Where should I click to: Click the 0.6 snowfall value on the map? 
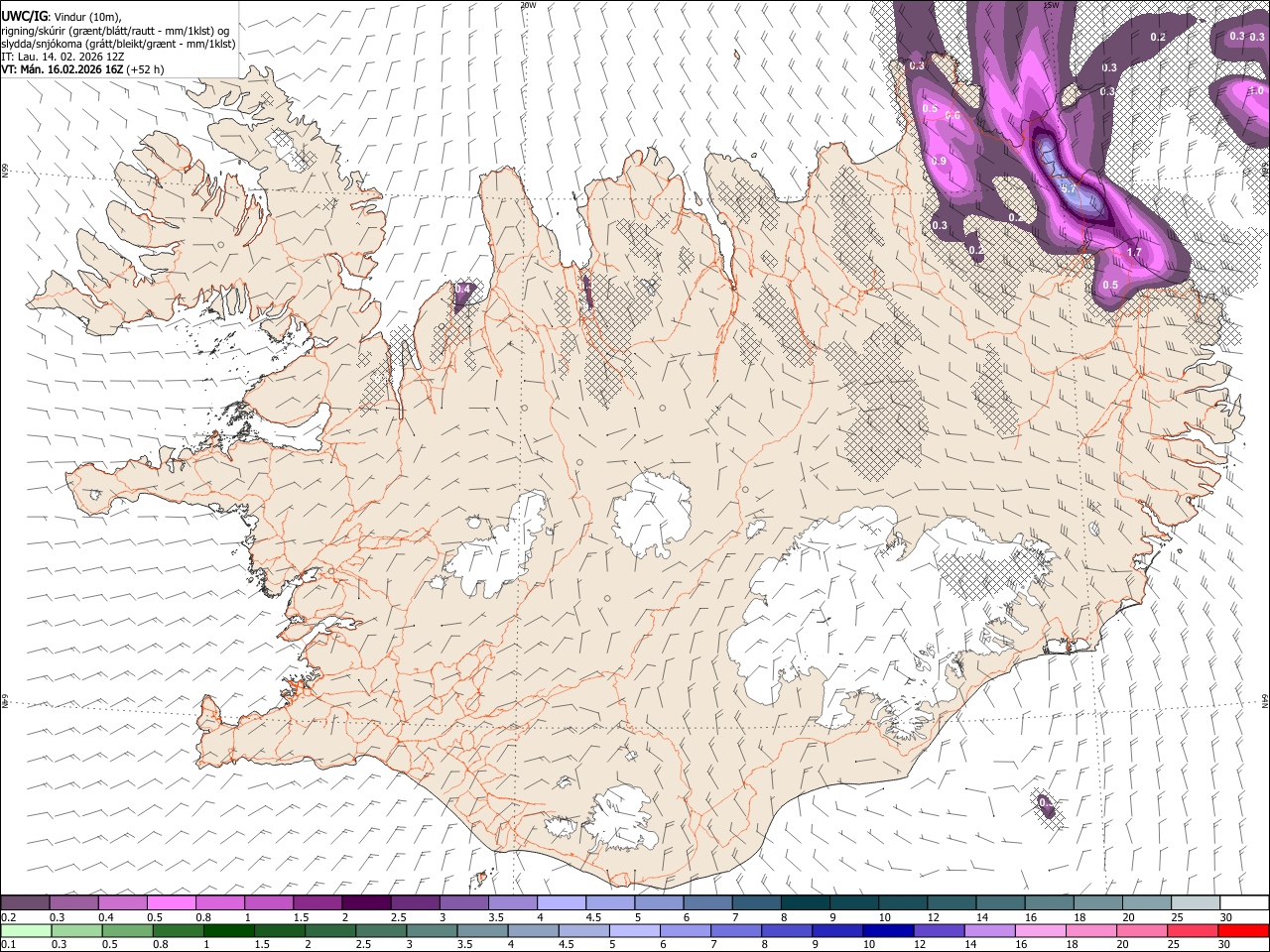click(x=952, y=115)
